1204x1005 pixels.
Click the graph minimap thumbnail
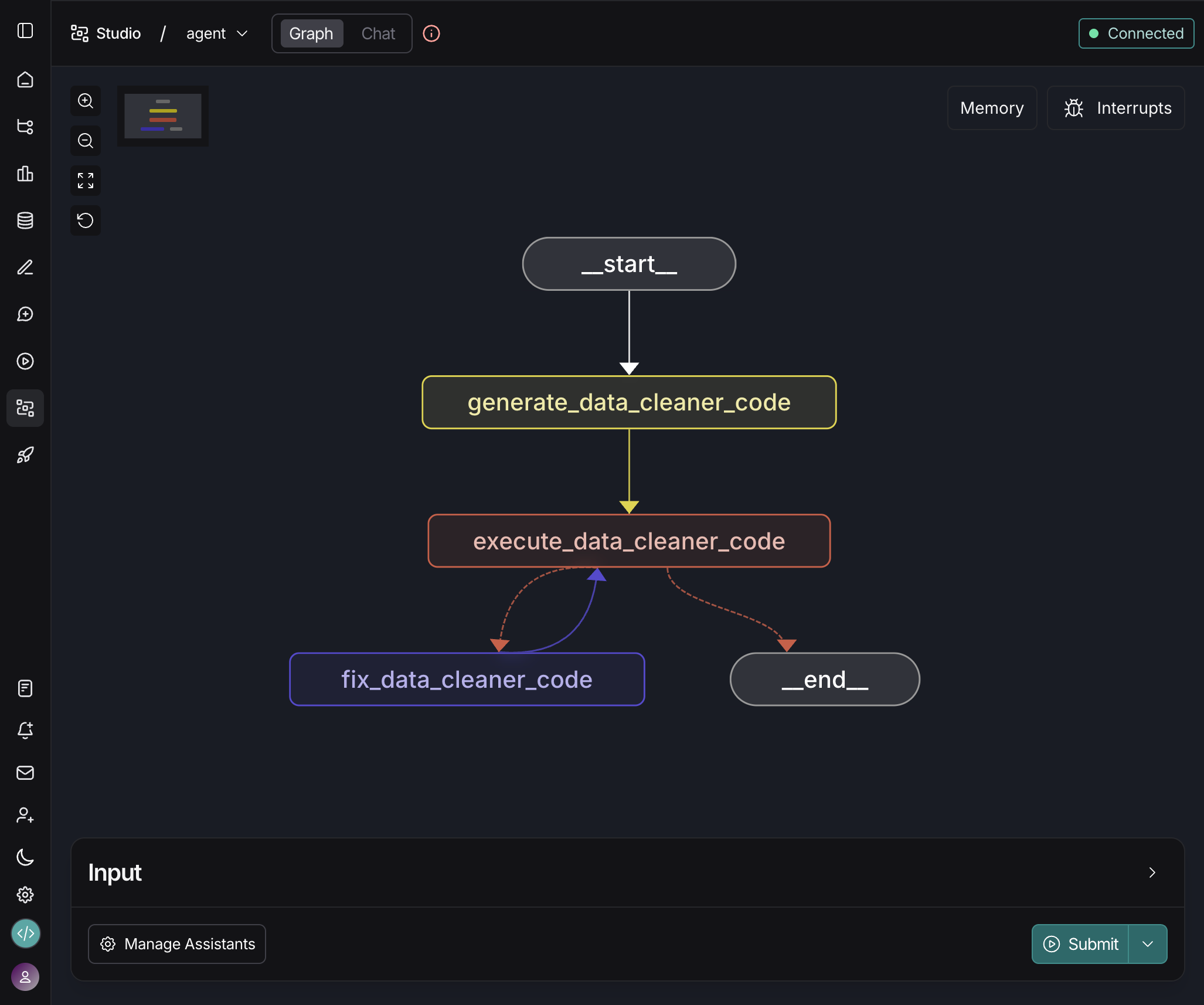tap(162, 116)
